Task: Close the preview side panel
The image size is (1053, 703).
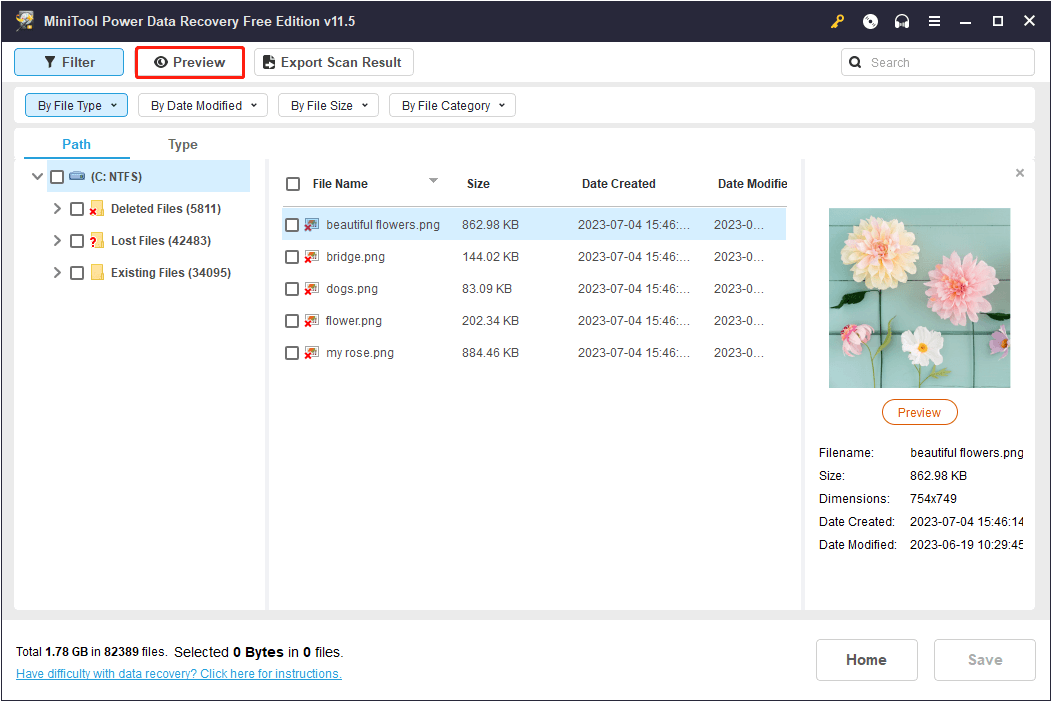Action: [1019, 173]
